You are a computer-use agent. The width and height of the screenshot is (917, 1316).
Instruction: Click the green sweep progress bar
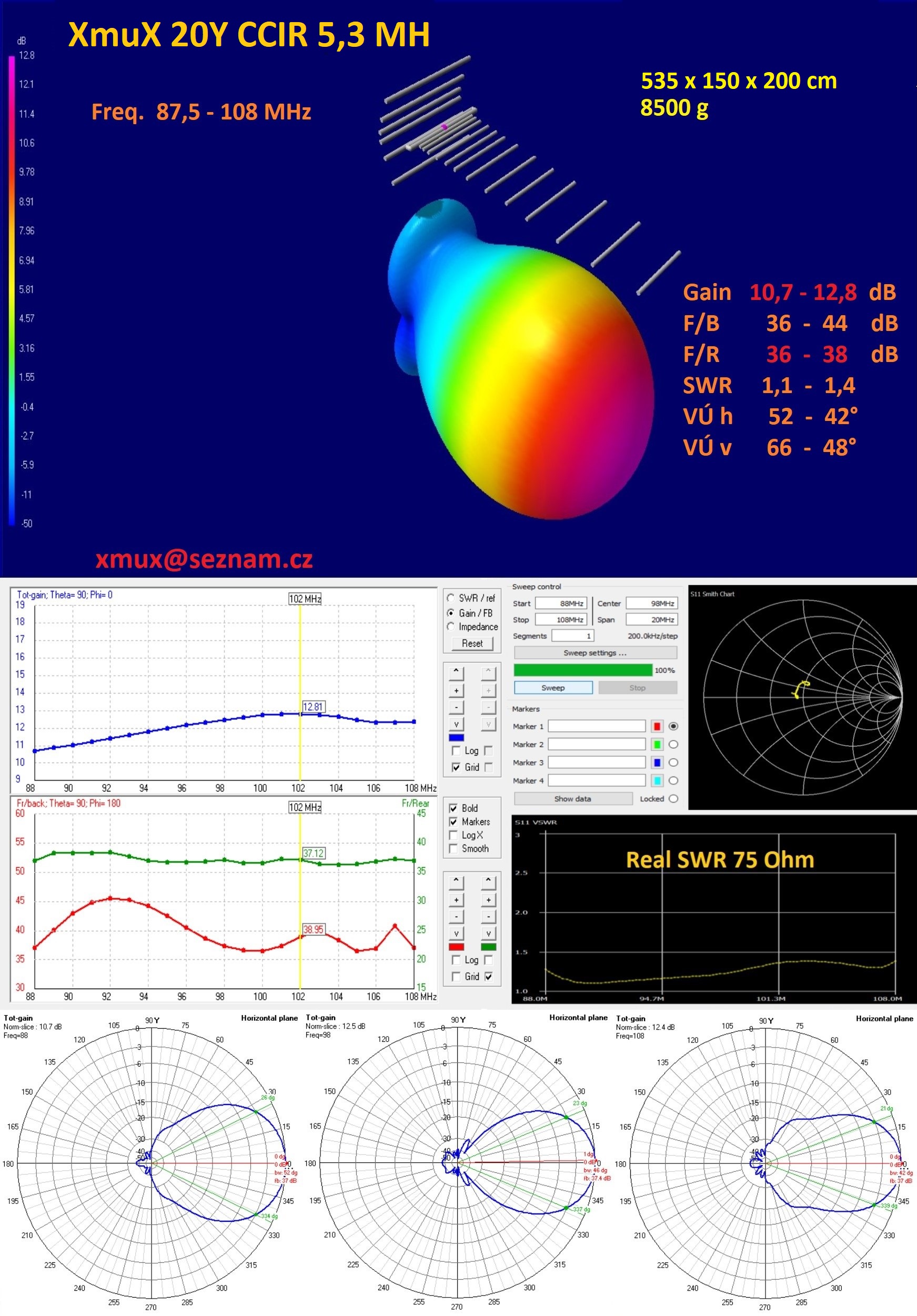(x=583, y=670)
